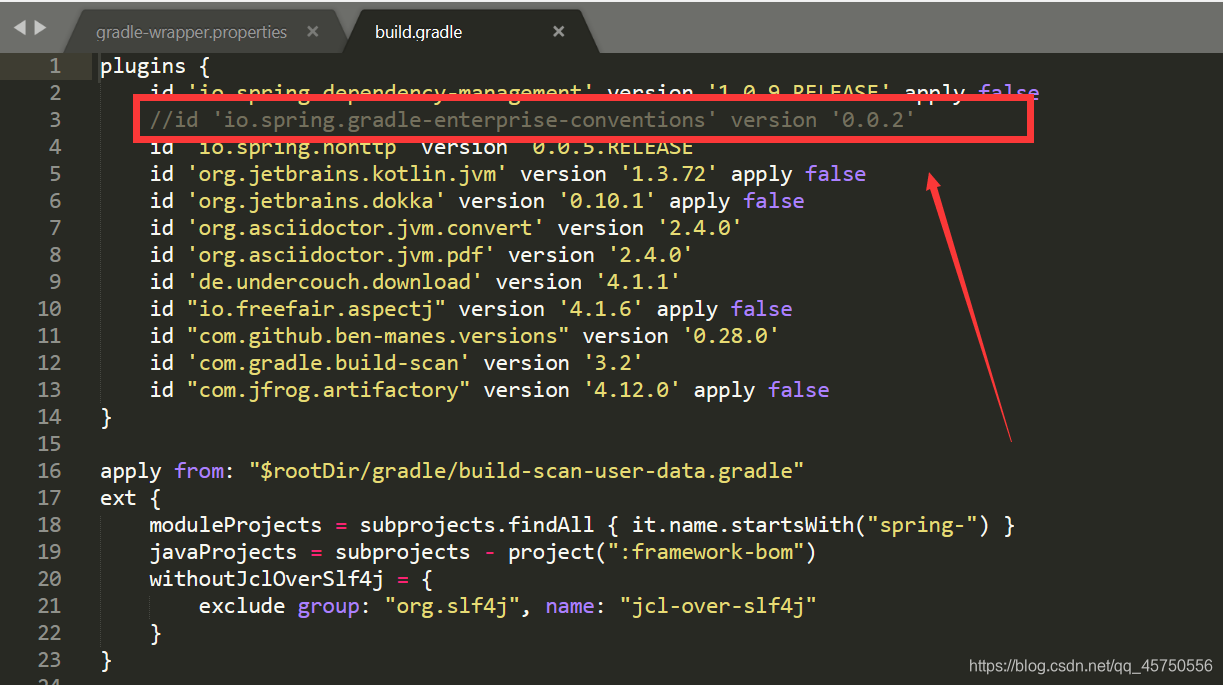This screenshot has height=685, width=1223.
Task: Click the ":framework-bom" string literal
Action: coord(706,552)
